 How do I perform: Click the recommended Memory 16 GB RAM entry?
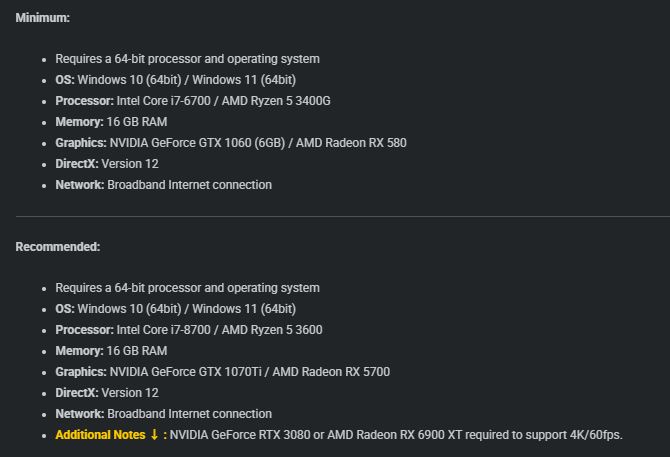click(111, 351)
